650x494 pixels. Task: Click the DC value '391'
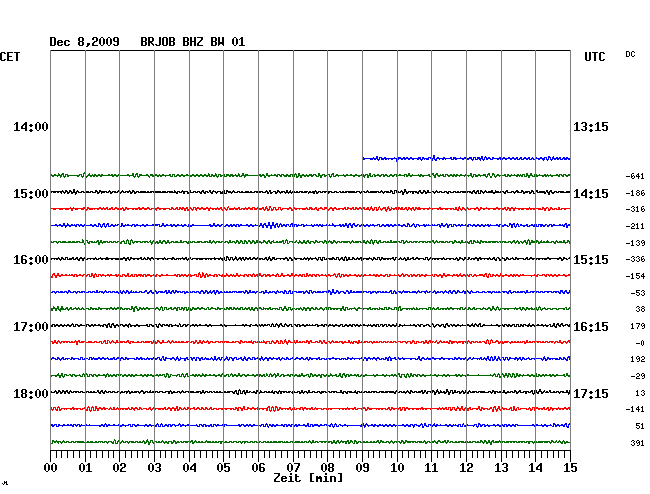click(638, 443)
